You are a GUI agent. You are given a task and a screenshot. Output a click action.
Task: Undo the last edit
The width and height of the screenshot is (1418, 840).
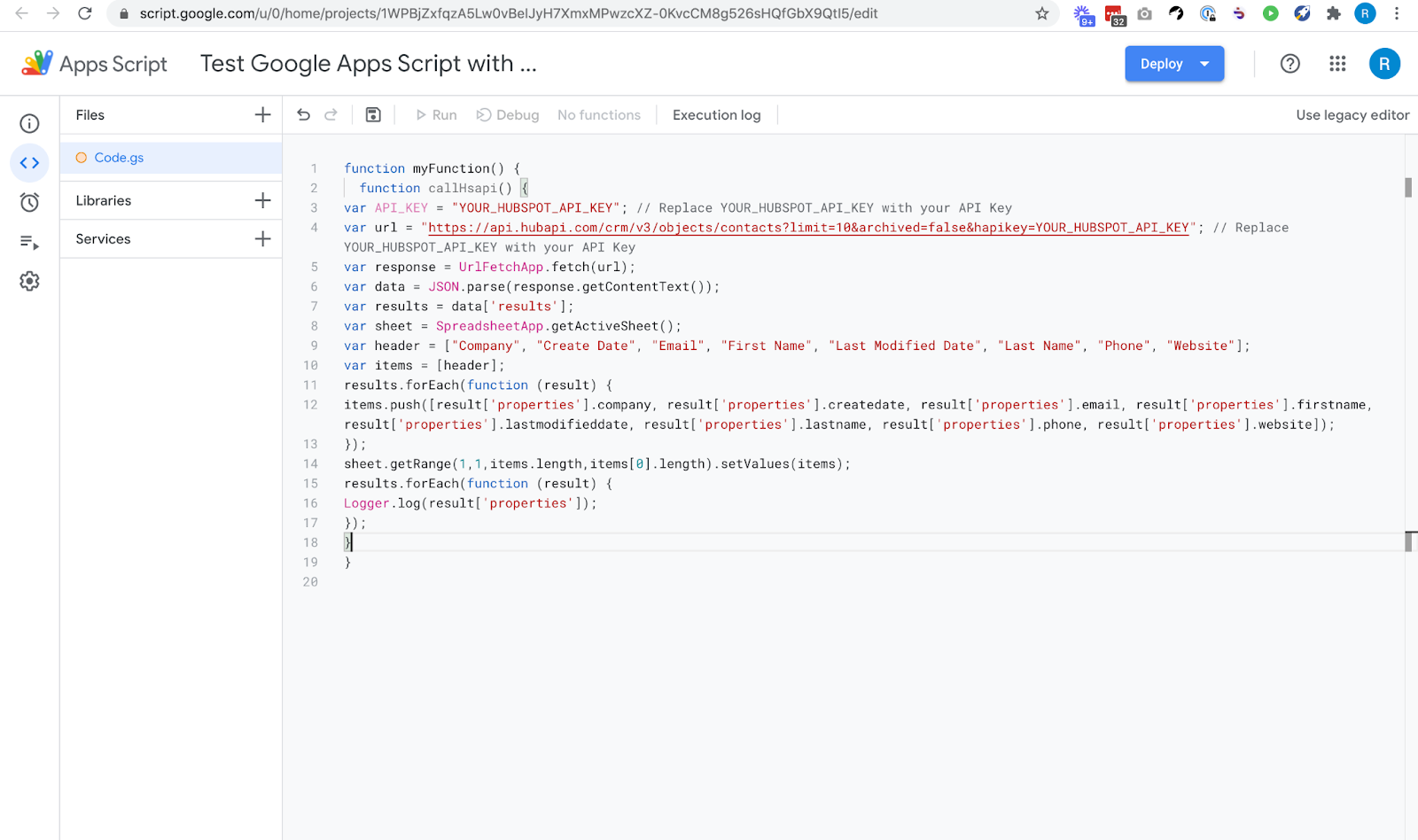[304, 114]
